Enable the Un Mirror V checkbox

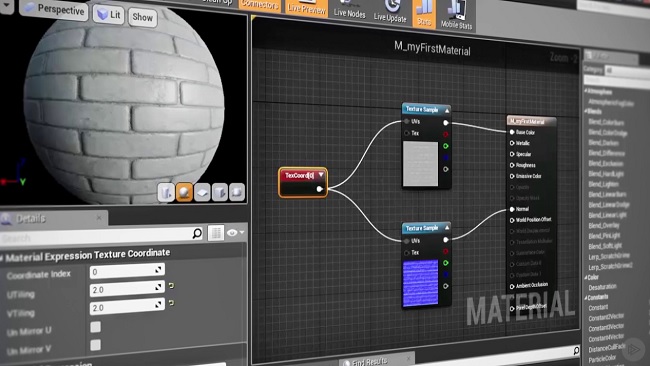pos(95,345)
